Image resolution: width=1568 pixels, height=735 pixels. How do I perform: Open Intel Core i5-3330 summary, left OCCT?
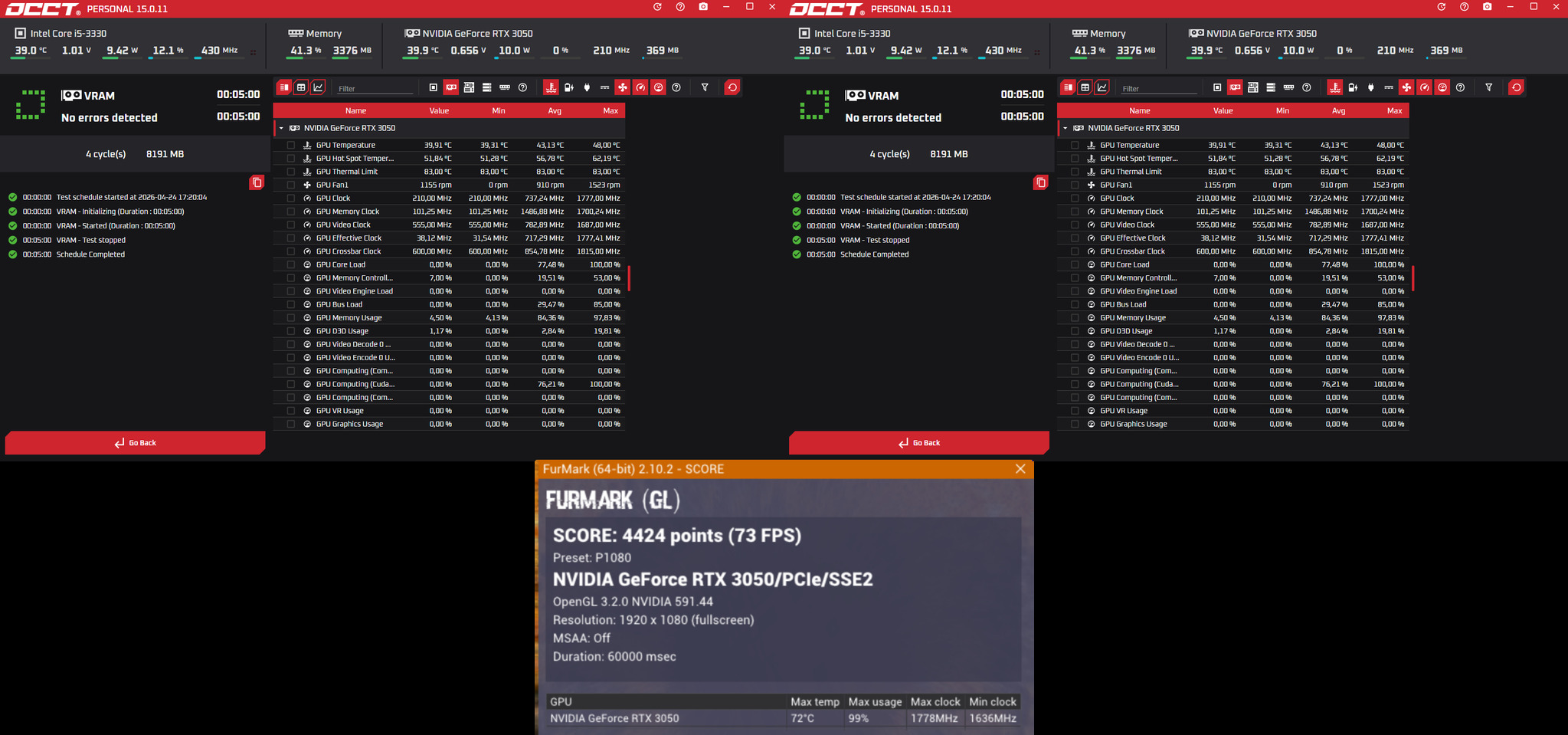point(61,34)
